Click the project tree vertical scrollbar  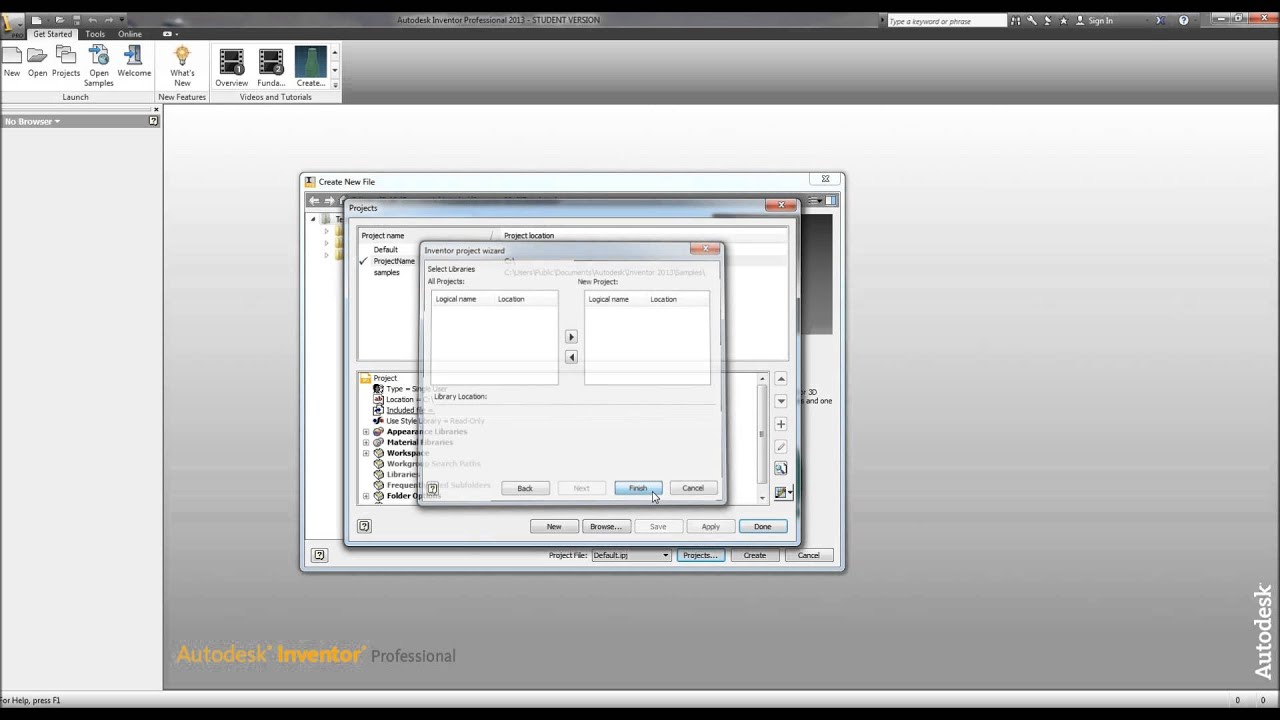coord(762,436)
